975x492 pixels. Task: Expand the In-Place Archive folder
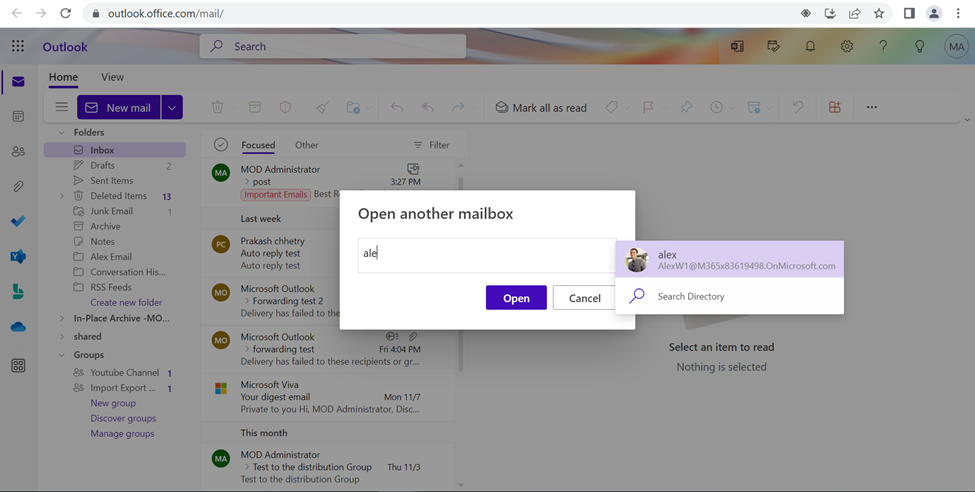click(62, 318)
